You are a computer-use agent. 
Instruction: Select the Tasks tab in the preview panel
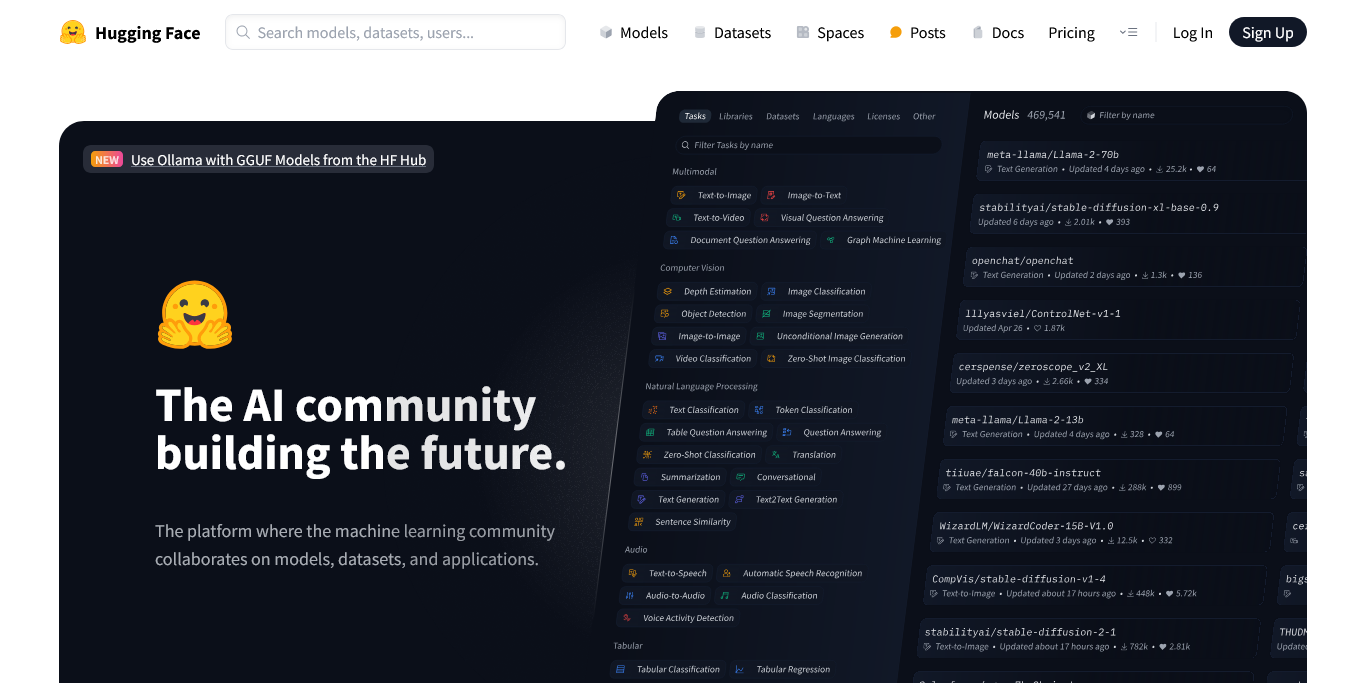pyautogui.click(x=695, y=116)
